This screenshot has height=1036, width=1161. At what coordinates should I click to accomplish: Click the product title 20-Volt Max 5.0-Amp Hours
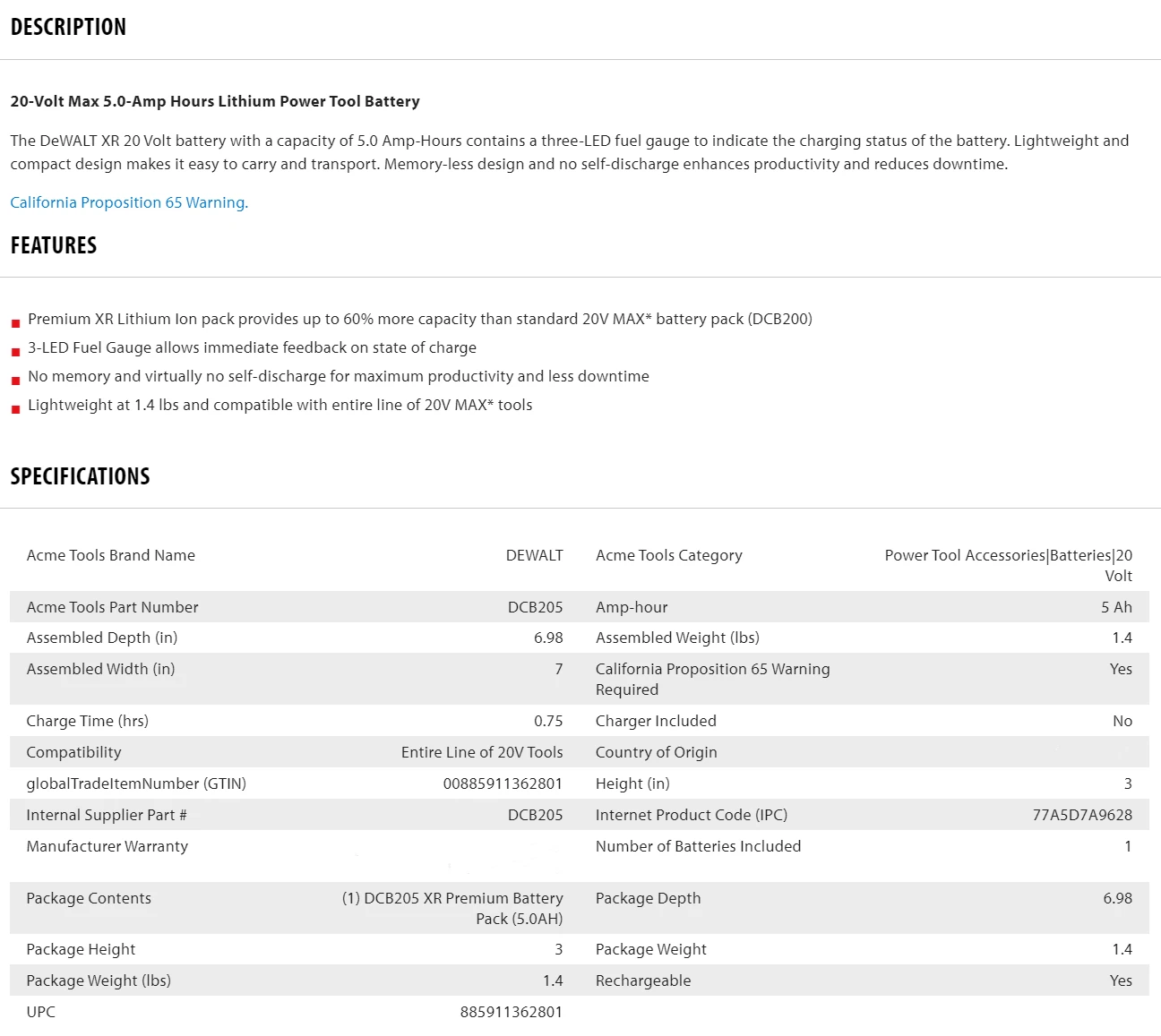(215, 101)
